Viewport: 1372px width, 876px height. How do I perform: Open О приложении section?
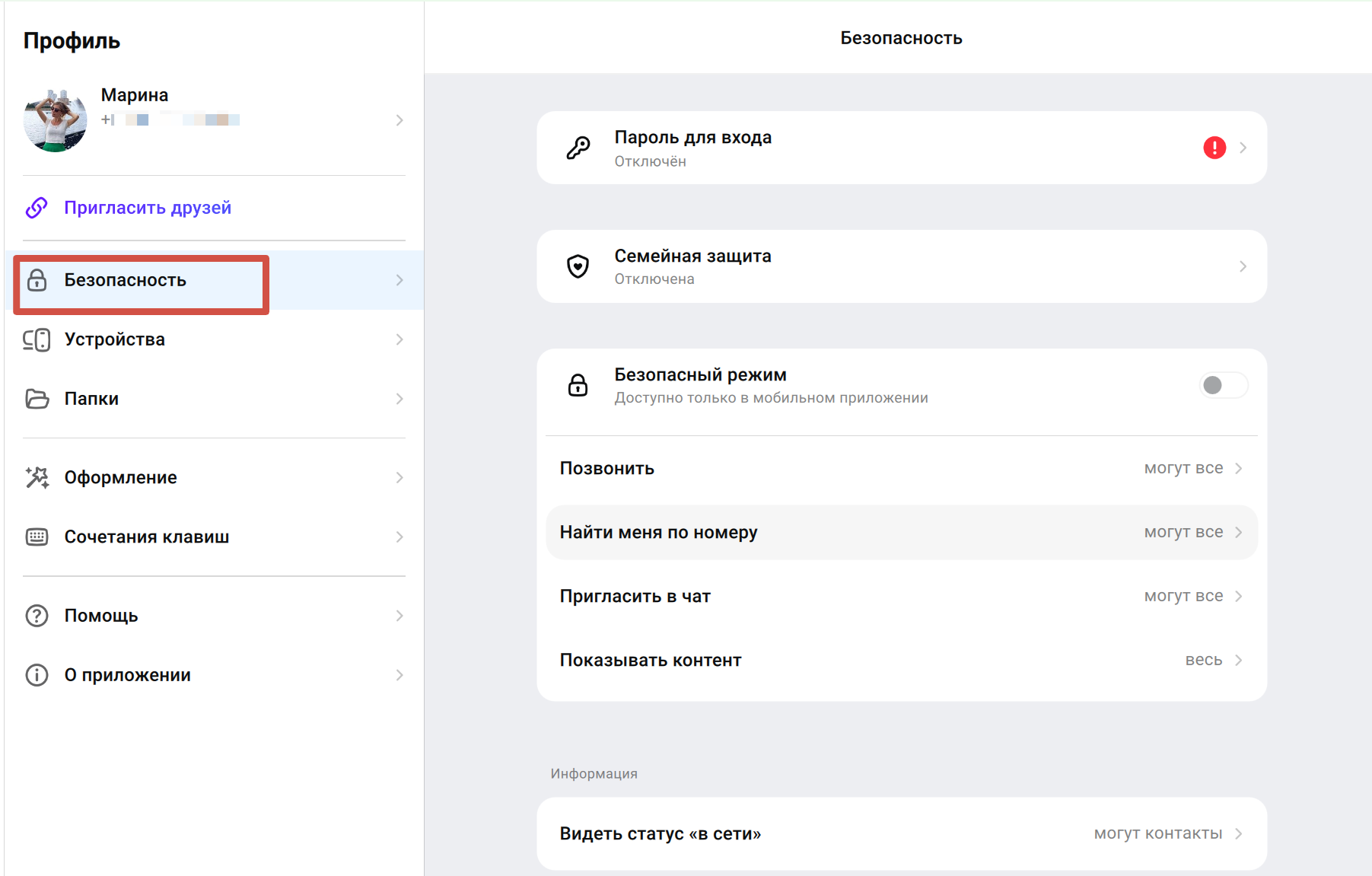[x=127, y=675]
